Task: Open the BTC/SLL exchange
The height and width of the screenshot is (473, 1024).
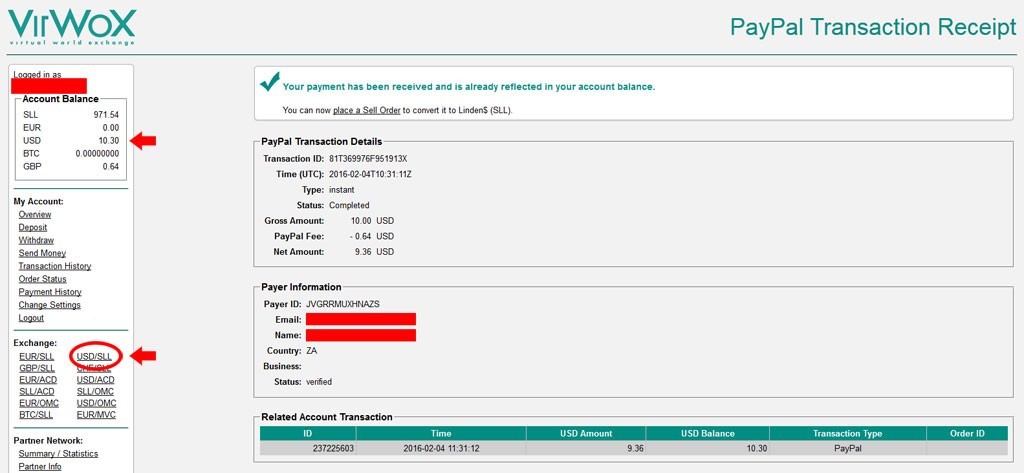Action: pos(36,416)
